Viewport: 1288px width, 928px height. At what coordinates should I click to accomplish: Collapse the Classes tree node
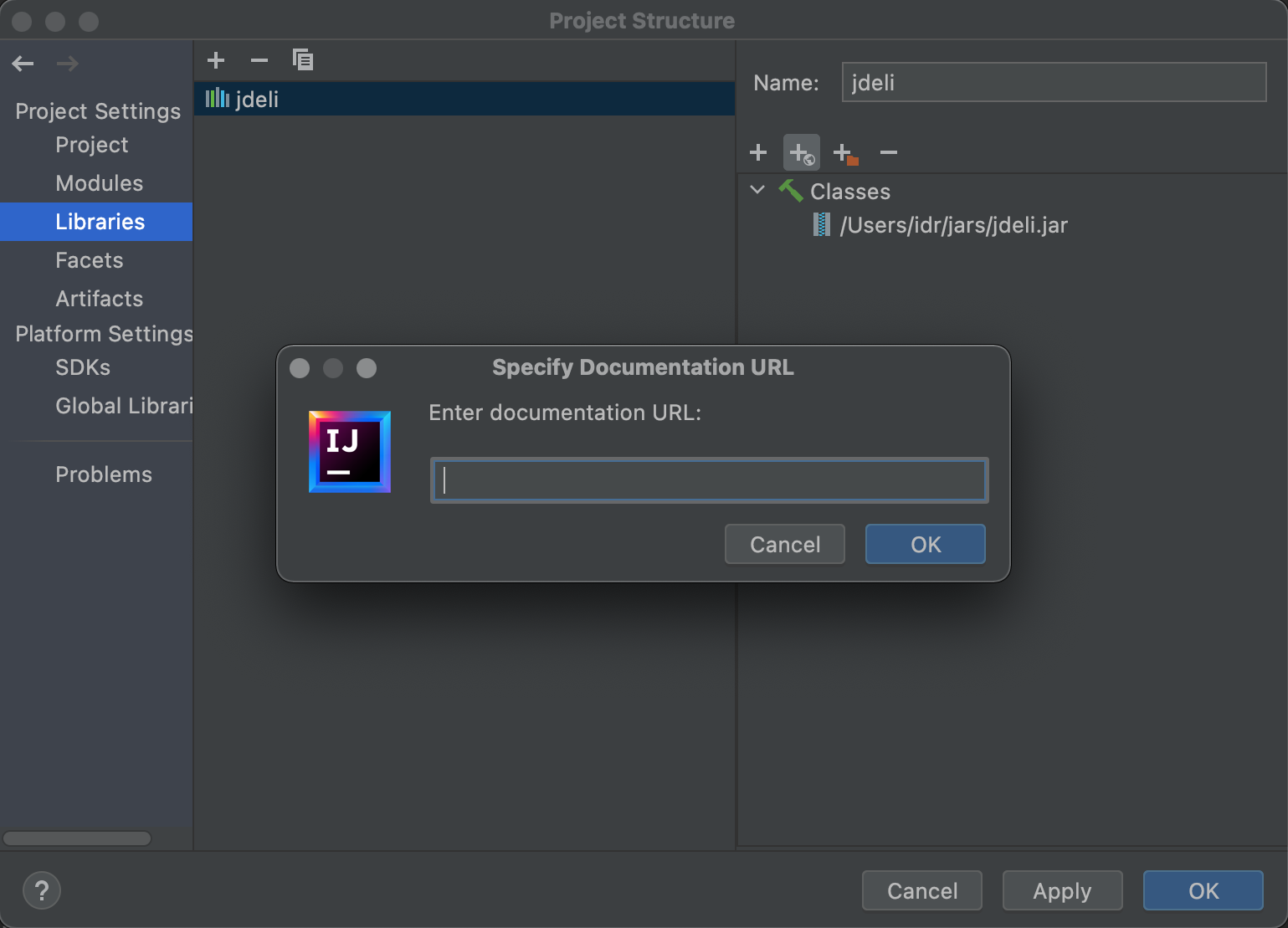click(757, 191)
